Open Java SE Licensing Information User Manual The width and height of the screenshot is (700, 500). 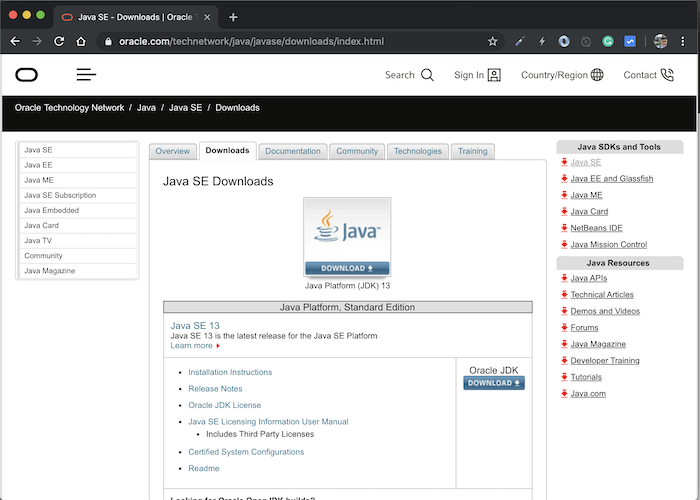click(268, 422)
